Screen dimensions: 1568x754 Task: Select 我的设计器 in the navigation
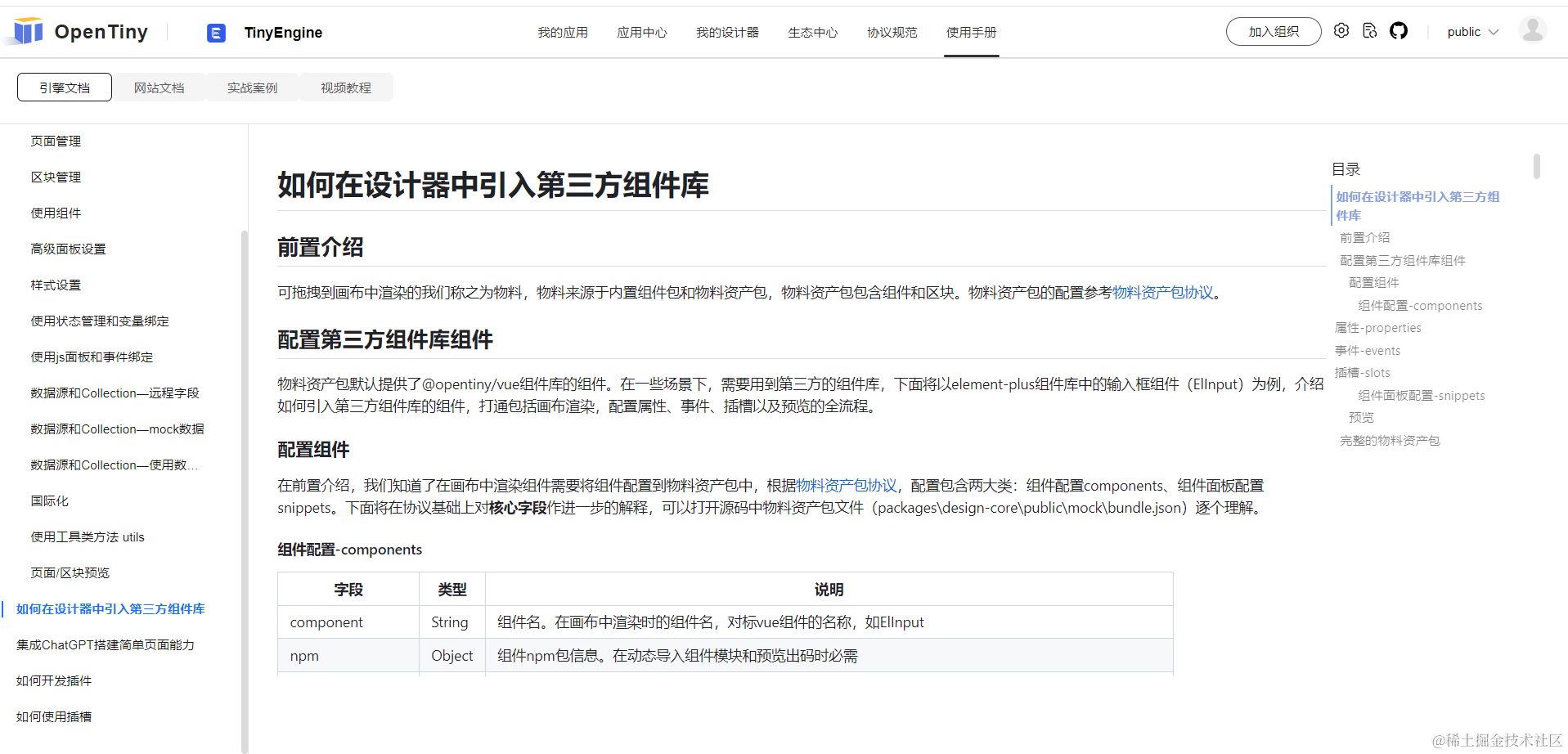[726, 32]
